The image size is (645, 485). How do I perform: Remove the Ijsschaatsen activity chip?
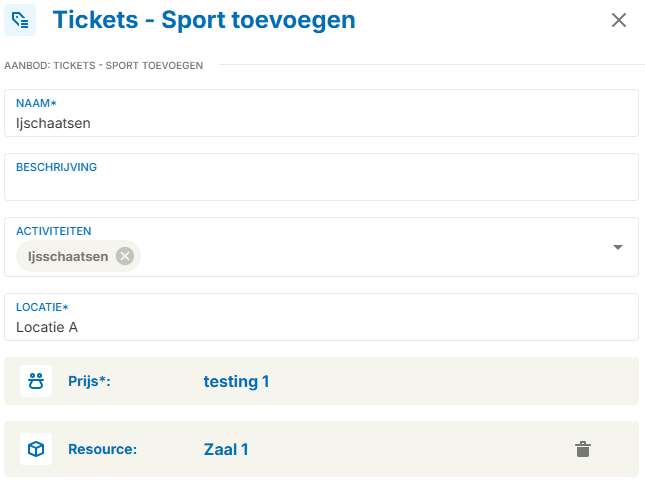coord(124,256)
